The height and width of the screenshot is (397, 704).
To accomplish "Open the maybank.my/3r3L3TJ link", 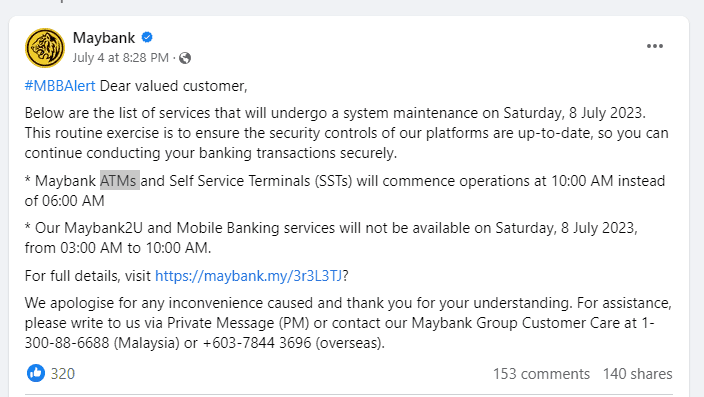I will pyautogui.click(x=249, y=276).
